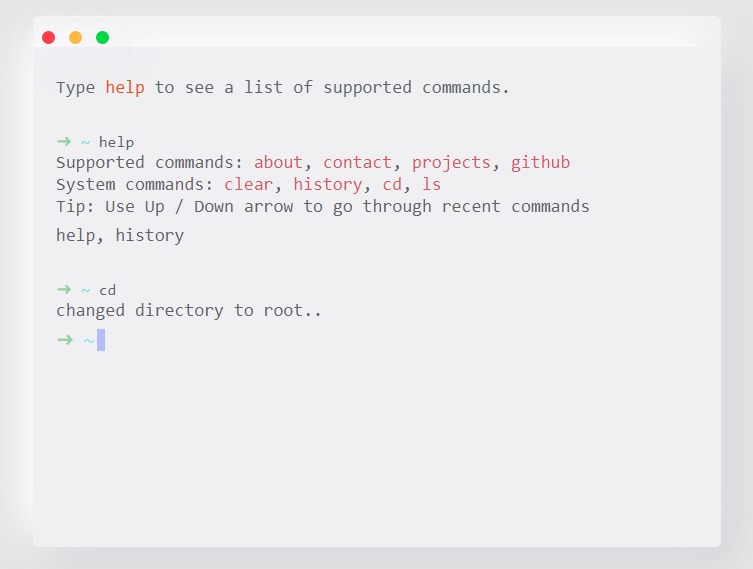Click the blinking cursor at the active prompt
Viewport: 753px width, 569px height.
(x=101, y=340)
